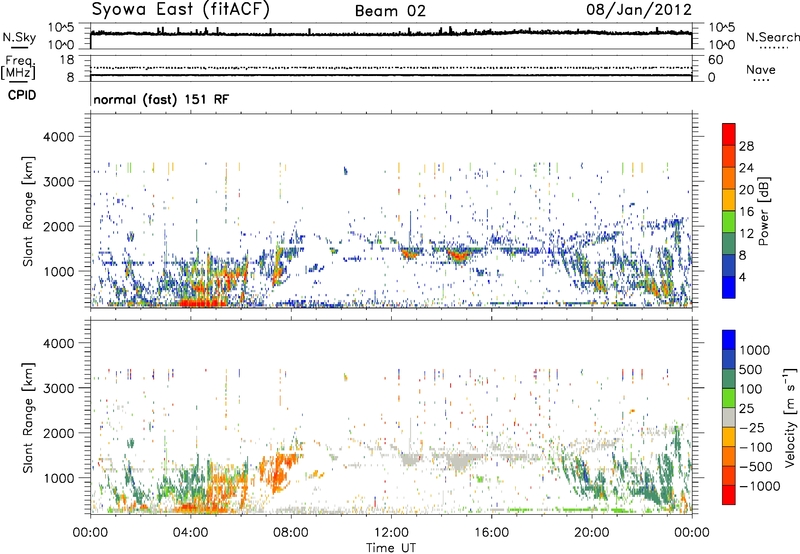
Task: Click the "28" Power colorbar label
Action: click(746, 146)
